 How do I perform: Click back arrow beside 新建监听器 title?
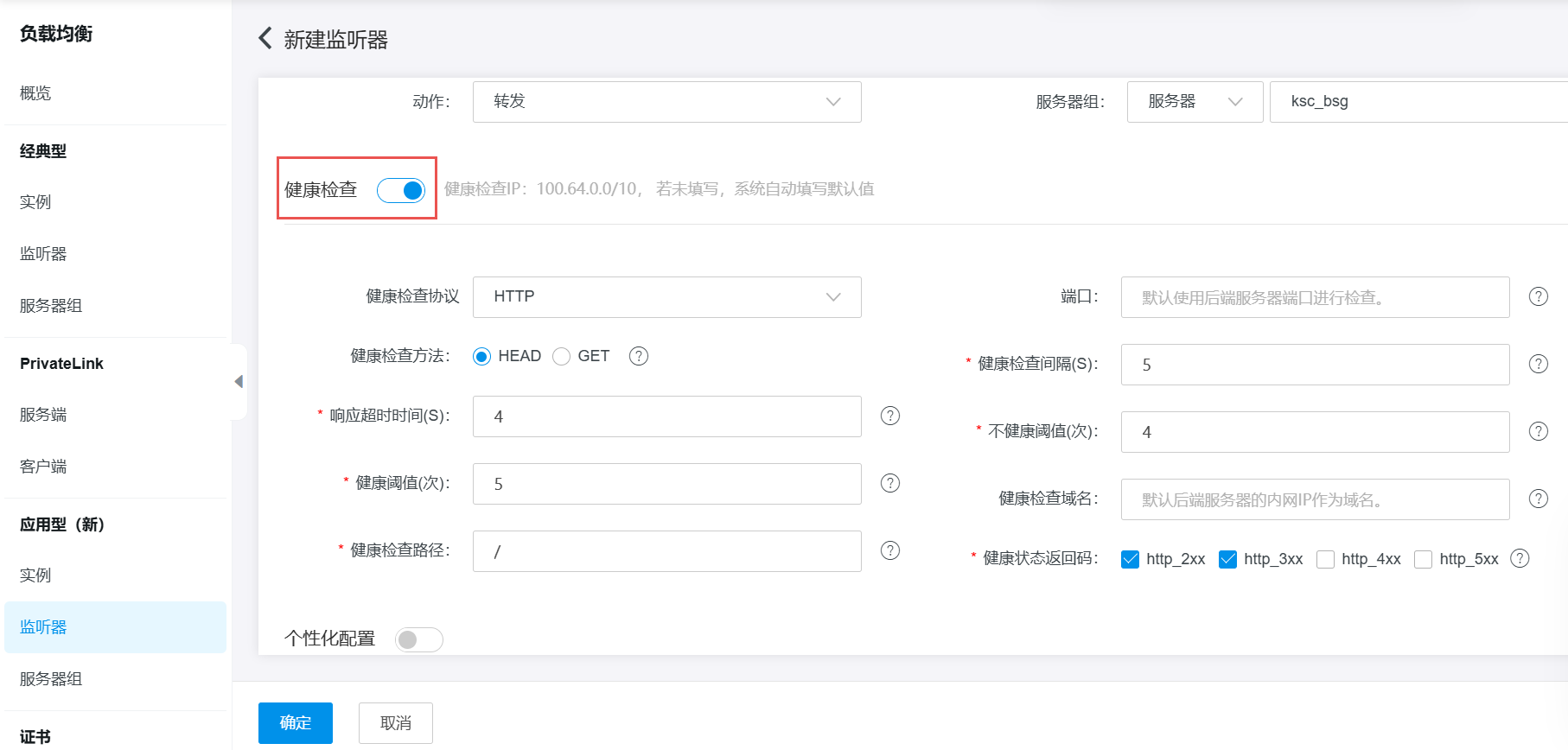coord(265,39)
